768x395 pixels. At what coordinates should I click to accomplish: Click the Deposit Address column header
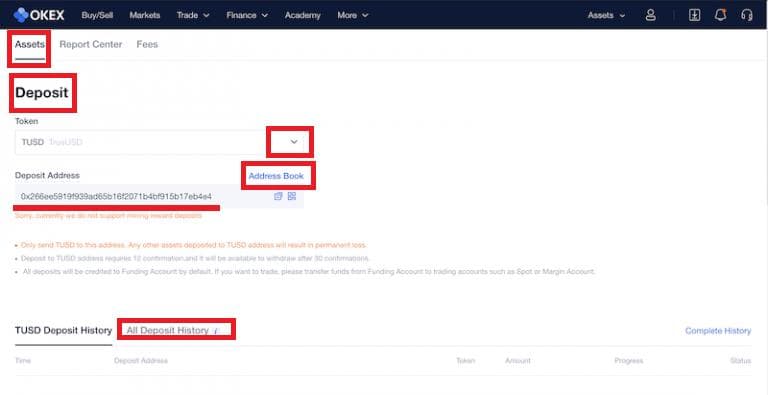tap(141, 361)
